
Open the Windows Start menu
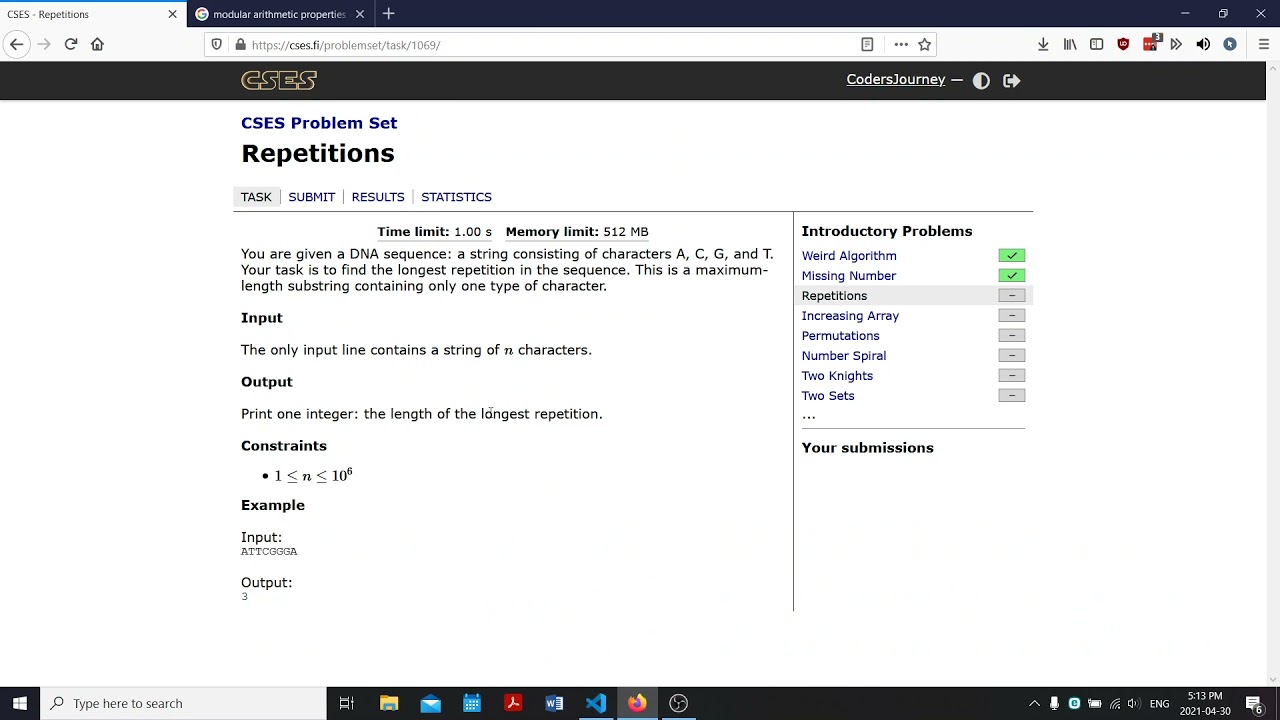pos(20,703)
